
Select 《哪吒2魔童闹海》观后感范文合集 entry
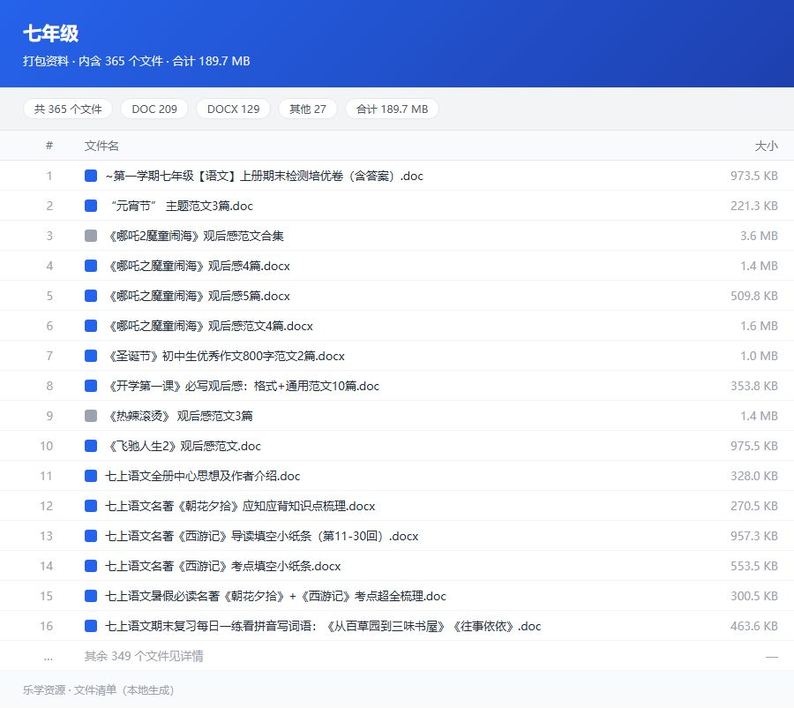point(194,235)
